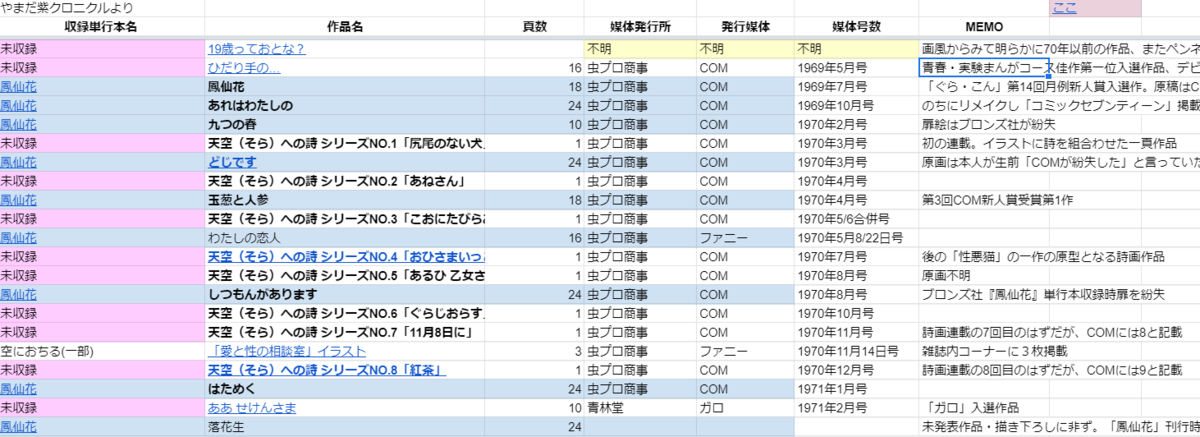Select the '1969年10月号' issue cell
This screenshot has width=1200, height=437.
[856, 105]
